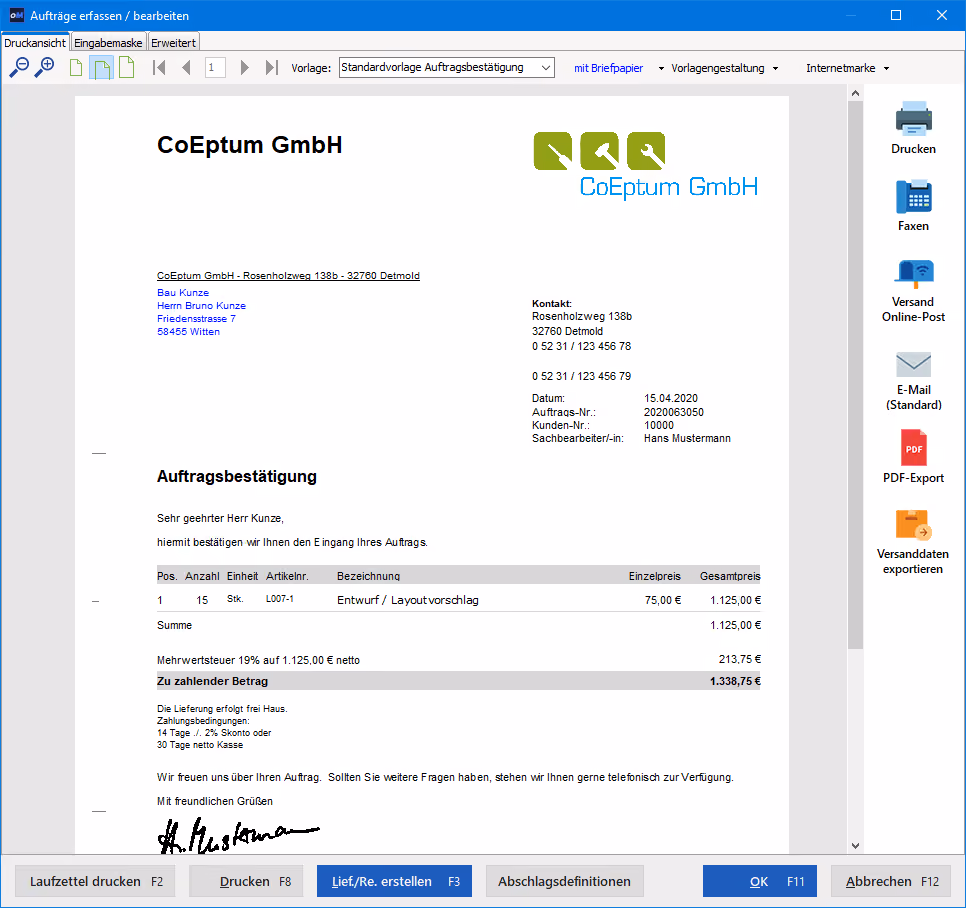Image resolution: width=966 pixels, height=908 pixels.
Task: Open Abschlagsdefinitionen
Action: click(x=565, y=881)
